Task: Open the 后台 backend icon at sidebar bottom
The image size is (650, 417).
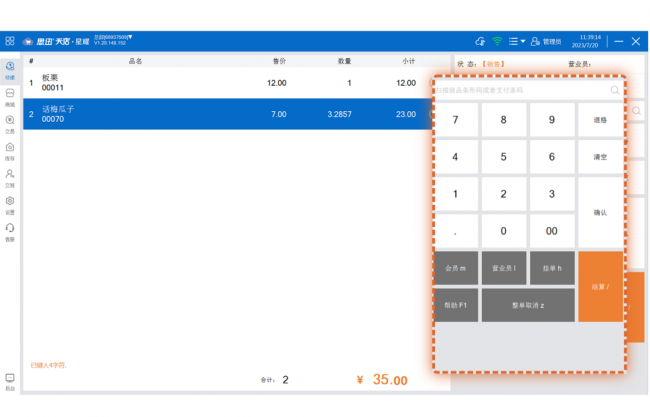Action: coord(10,382)
